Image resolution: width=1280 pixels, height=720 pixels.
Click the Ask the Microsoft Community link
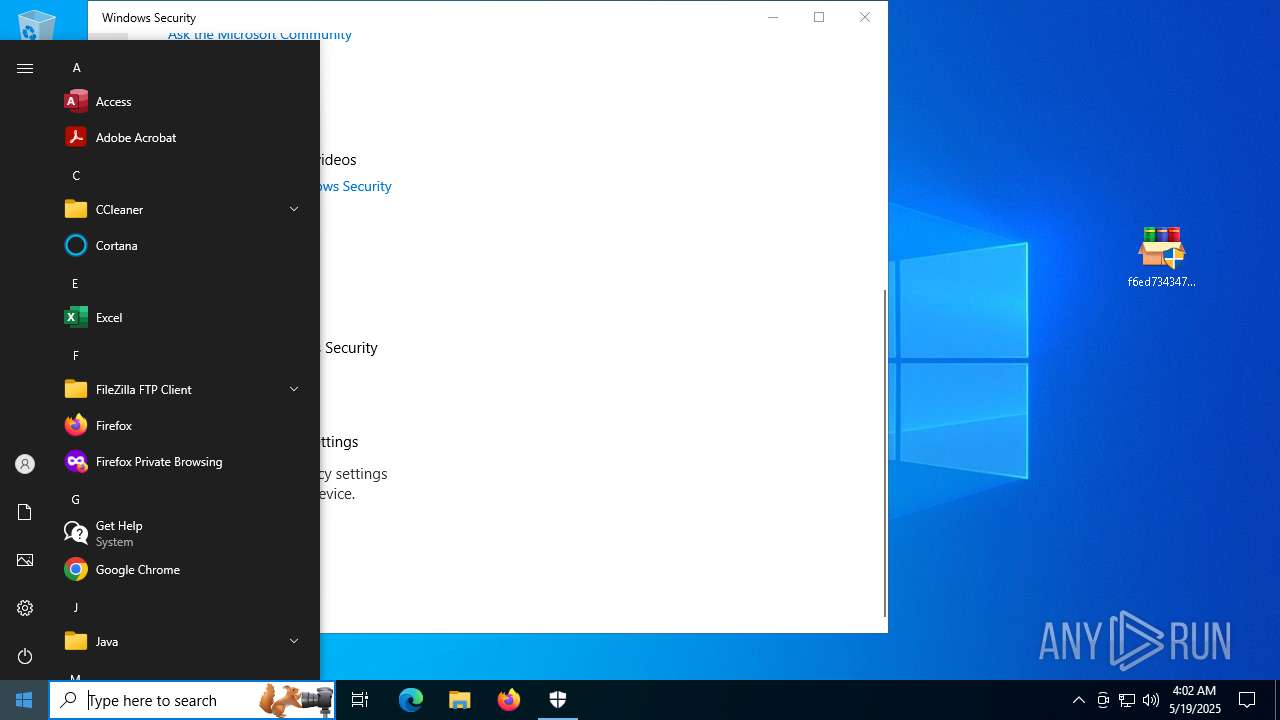coord(260,36)
